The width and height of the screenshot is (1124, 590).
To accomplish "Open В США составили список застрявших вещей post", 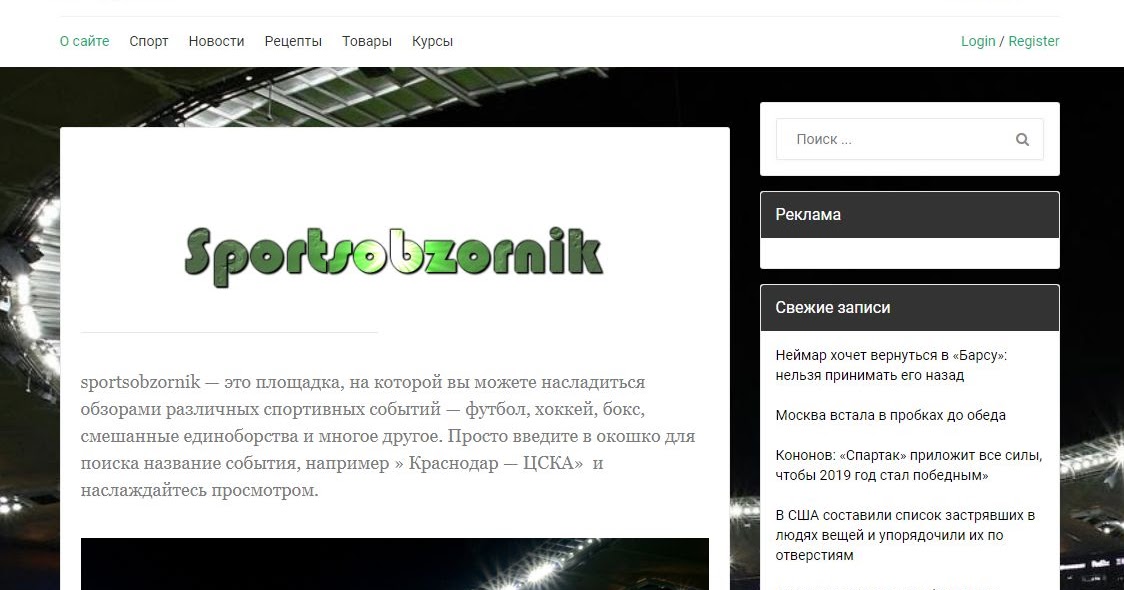I will click(x=905, y=535).
